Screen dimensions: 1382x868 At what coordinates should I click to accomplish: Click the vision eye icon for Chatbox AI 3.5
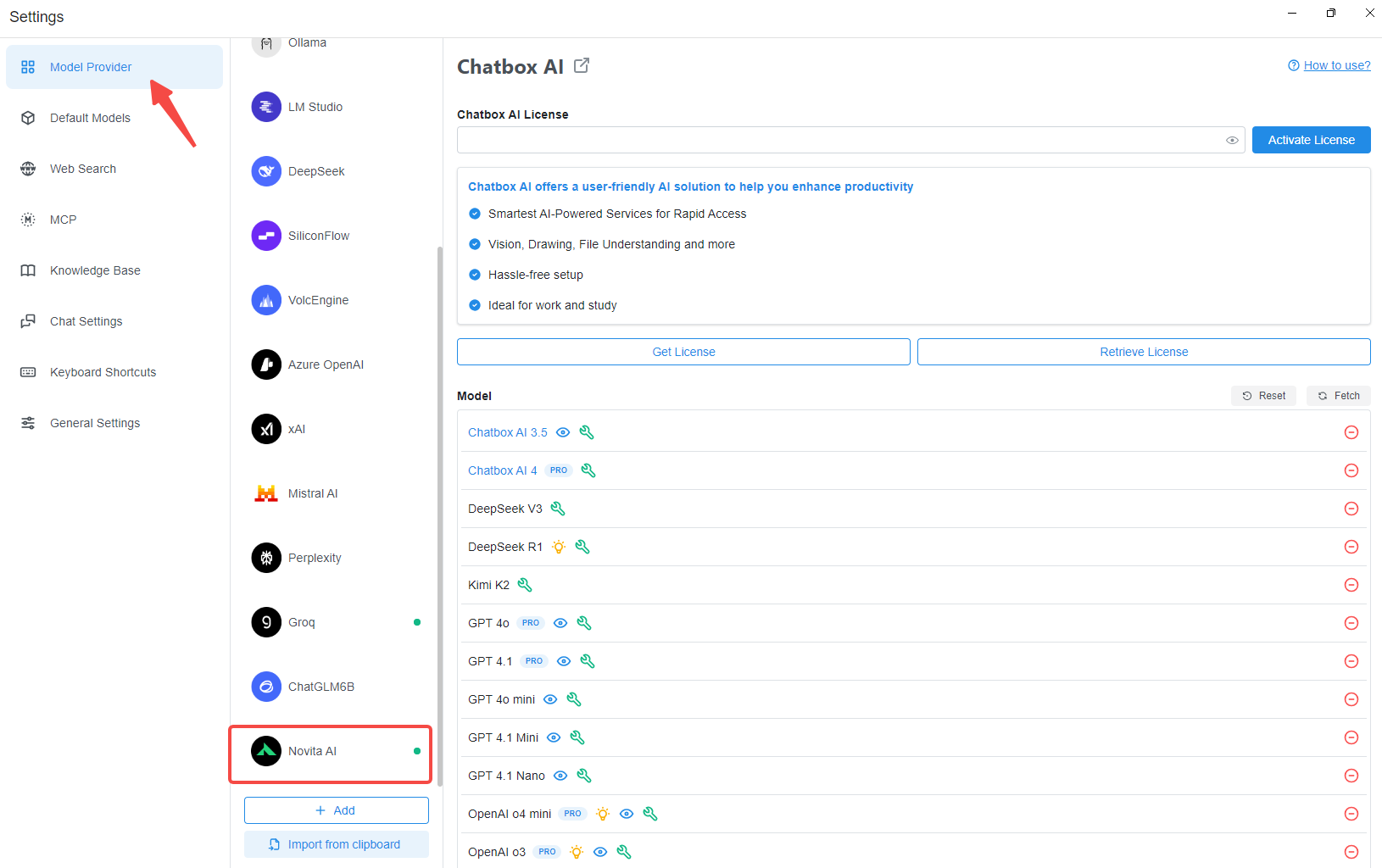point(563,432)
